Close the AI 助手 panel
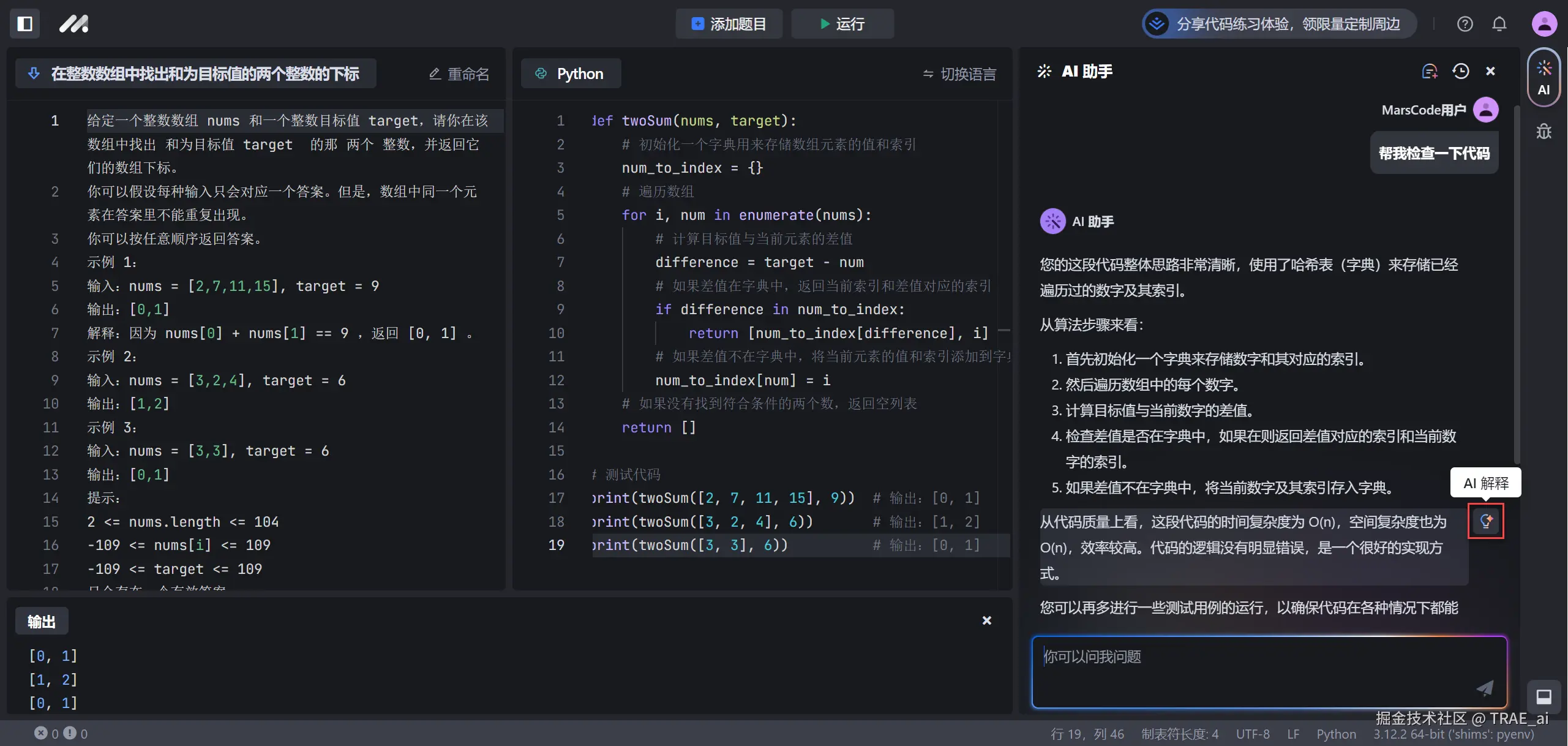 (1490, 72)
